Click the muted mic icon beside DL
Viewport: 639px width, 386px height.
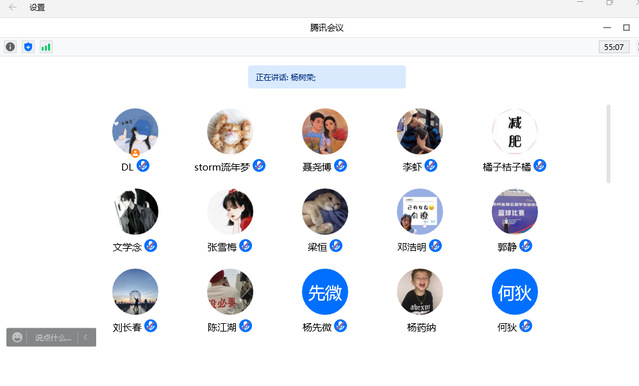pyautogui.click(x=143, y=165)
